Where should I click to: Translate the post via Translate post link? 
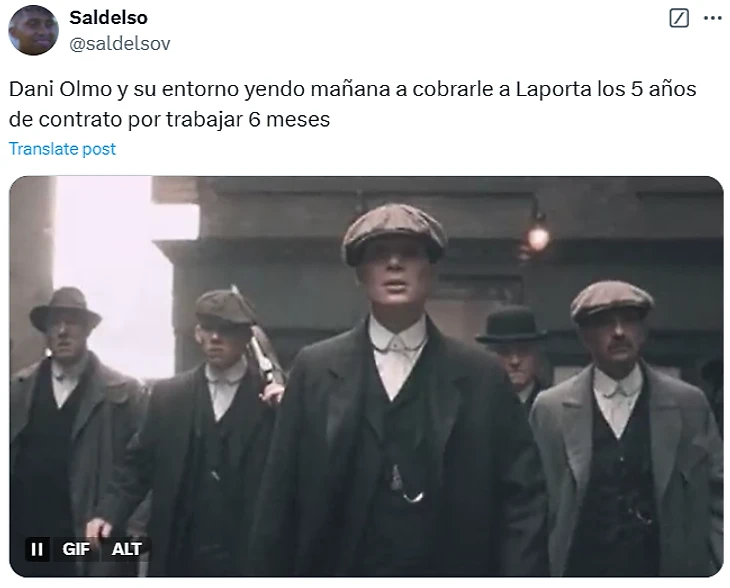coord(62,149)
